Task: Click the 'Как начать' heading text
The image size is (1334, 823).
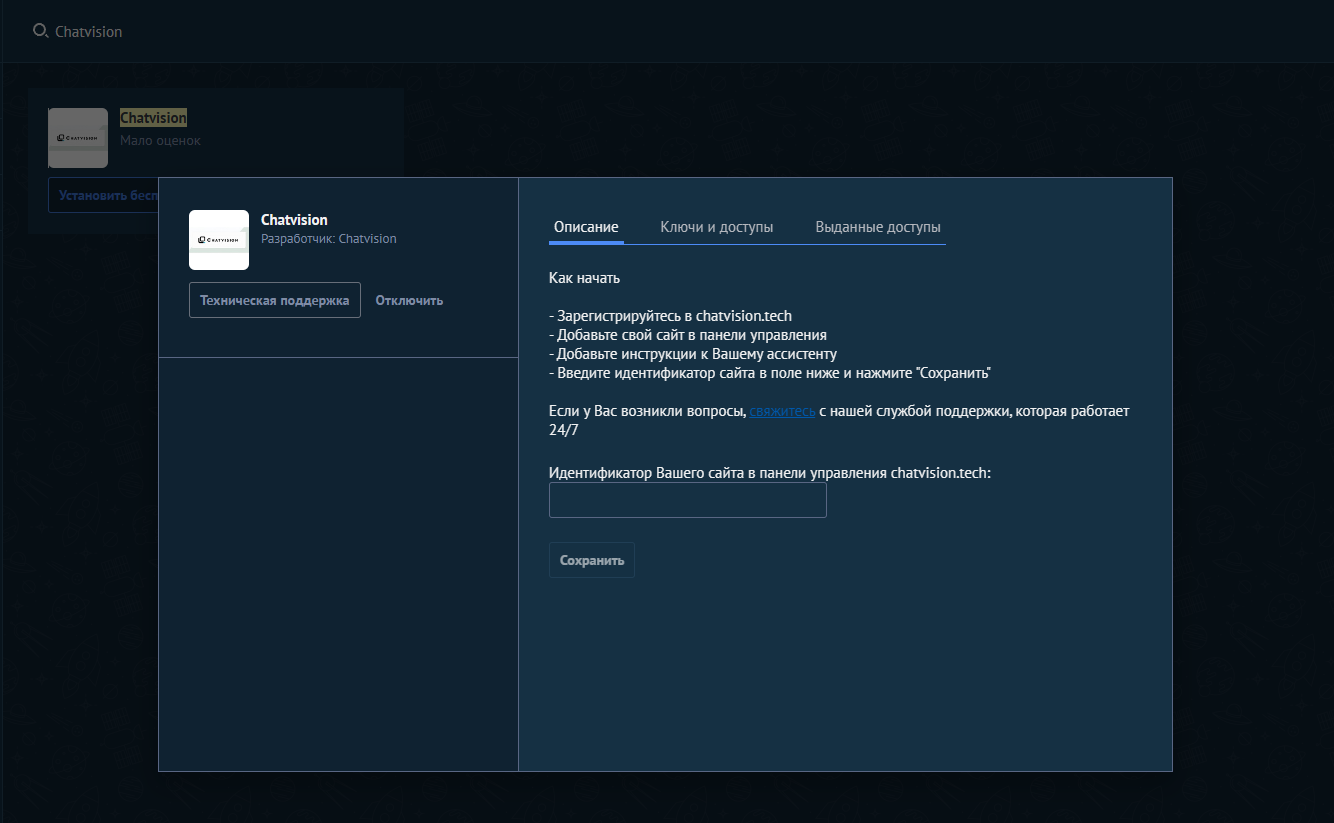Action: coord(585,278)
